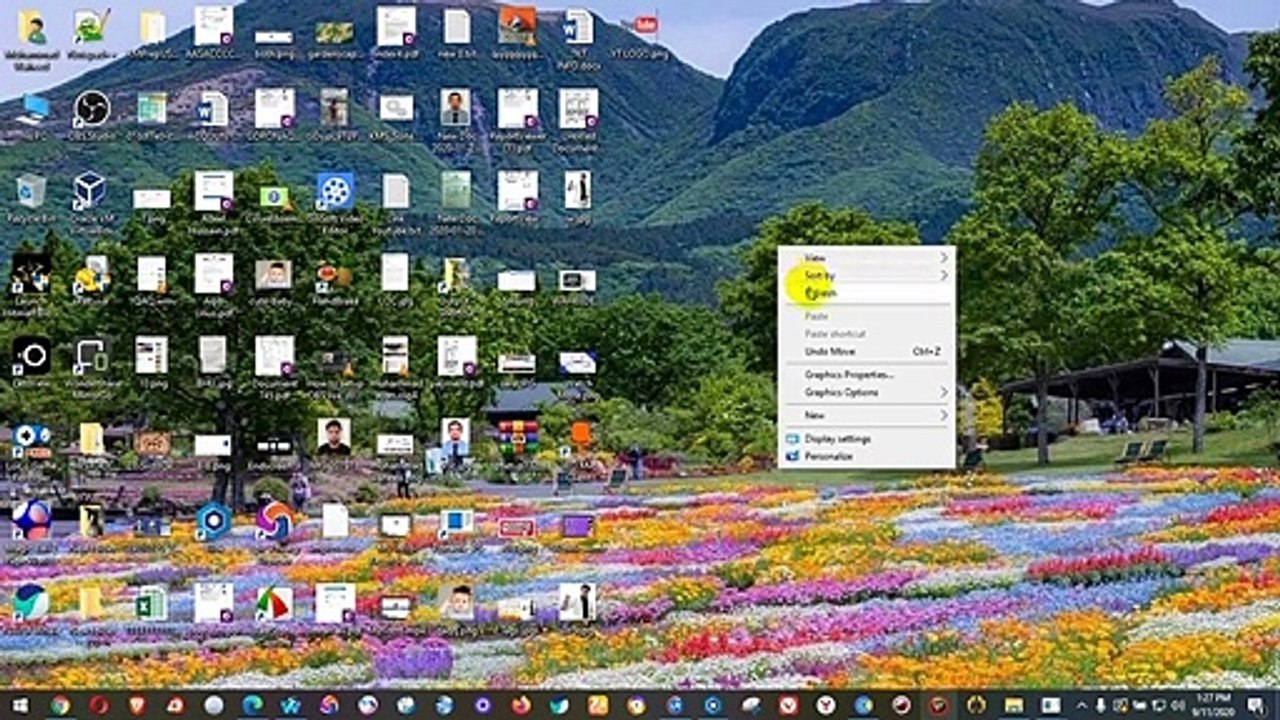1280x720 pixels.
Task: Launch Brave browser from the taskbar
Action: point(136,705)
